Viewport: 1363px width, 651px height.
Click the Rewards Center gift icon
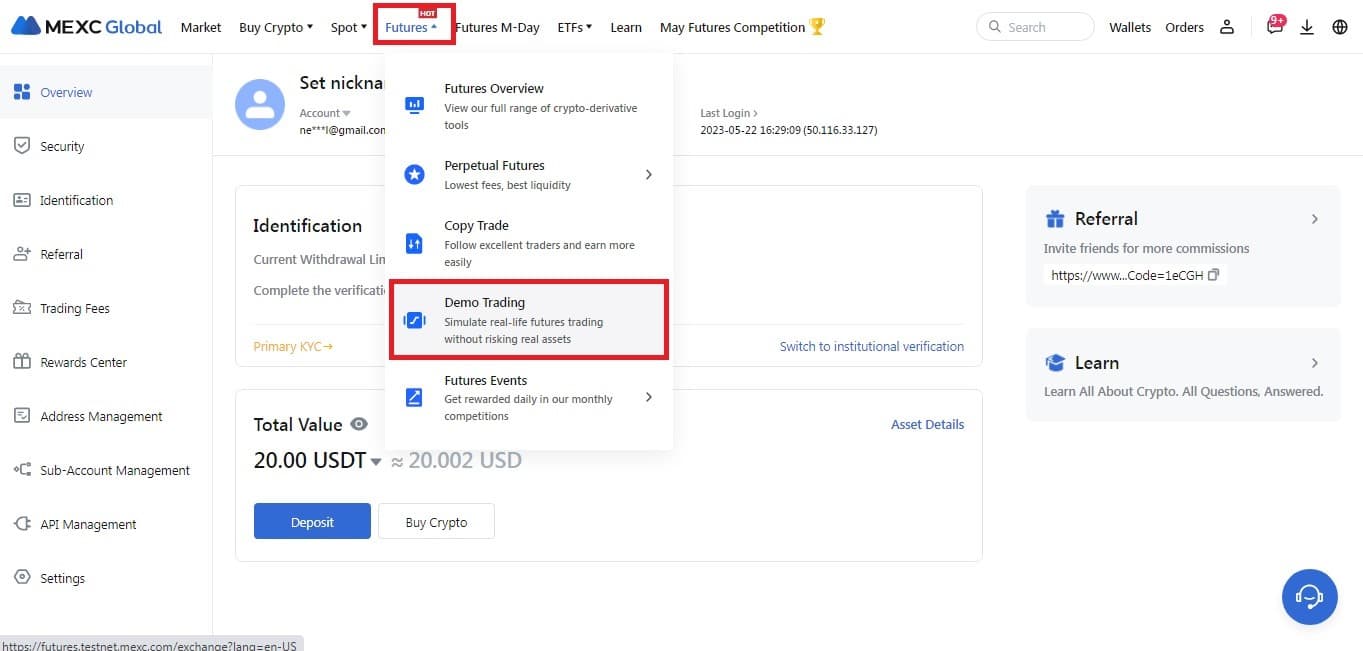[22, 362]
